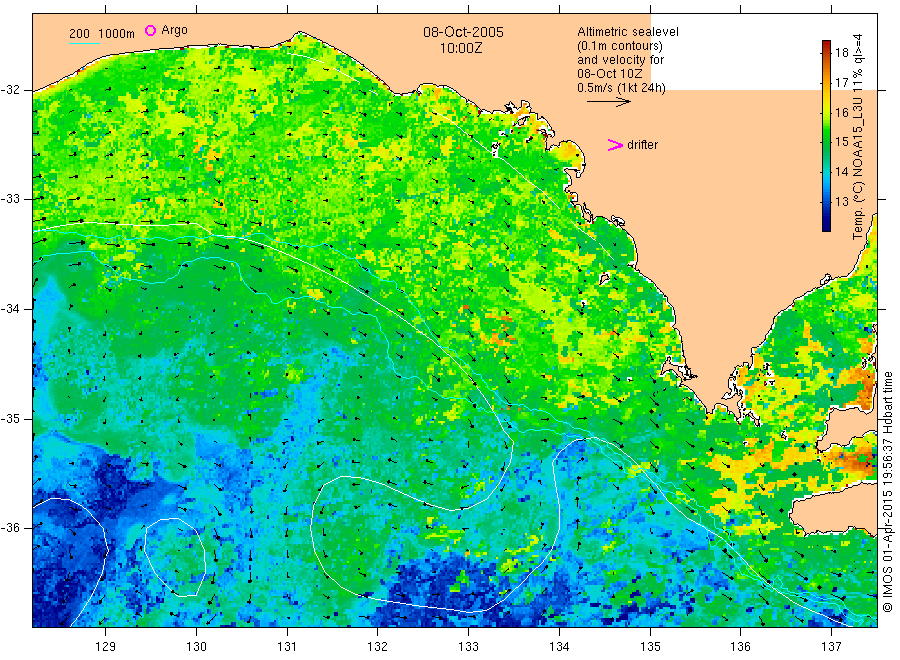Click the latitude axis label -34
The height and width of the screenshot is (660, 900).
pos(10,309)
